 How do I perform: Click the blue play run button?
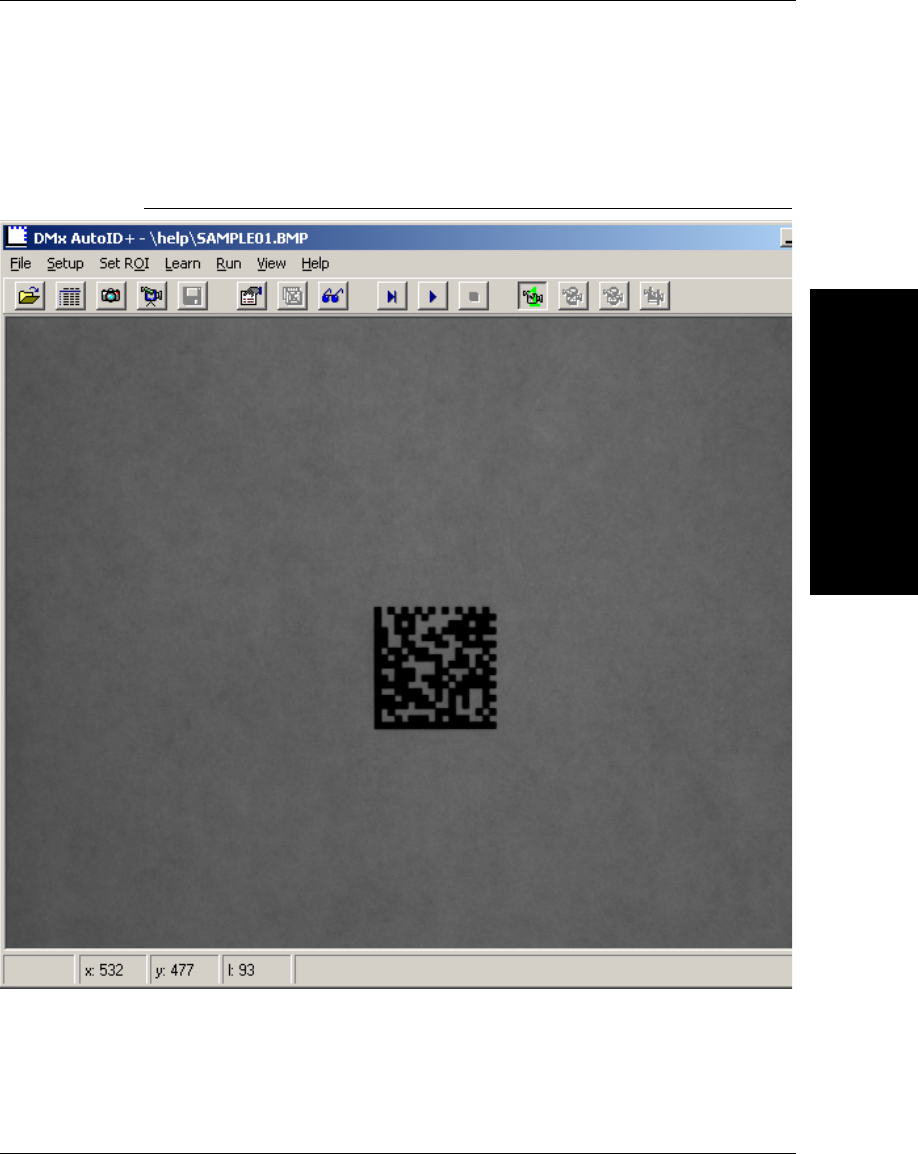tap(433, 297)
